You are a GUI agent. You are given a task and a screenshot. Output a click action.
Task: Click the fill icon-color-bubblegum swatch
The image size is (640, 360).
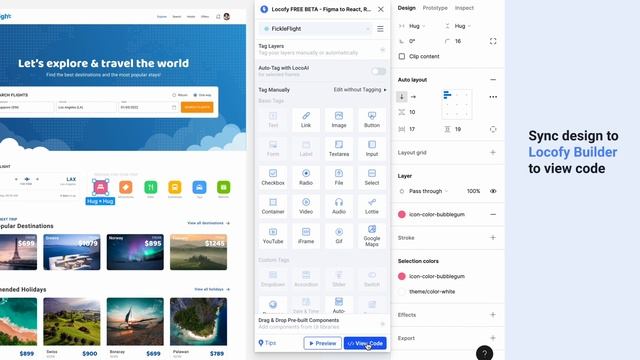pos(402,214)
